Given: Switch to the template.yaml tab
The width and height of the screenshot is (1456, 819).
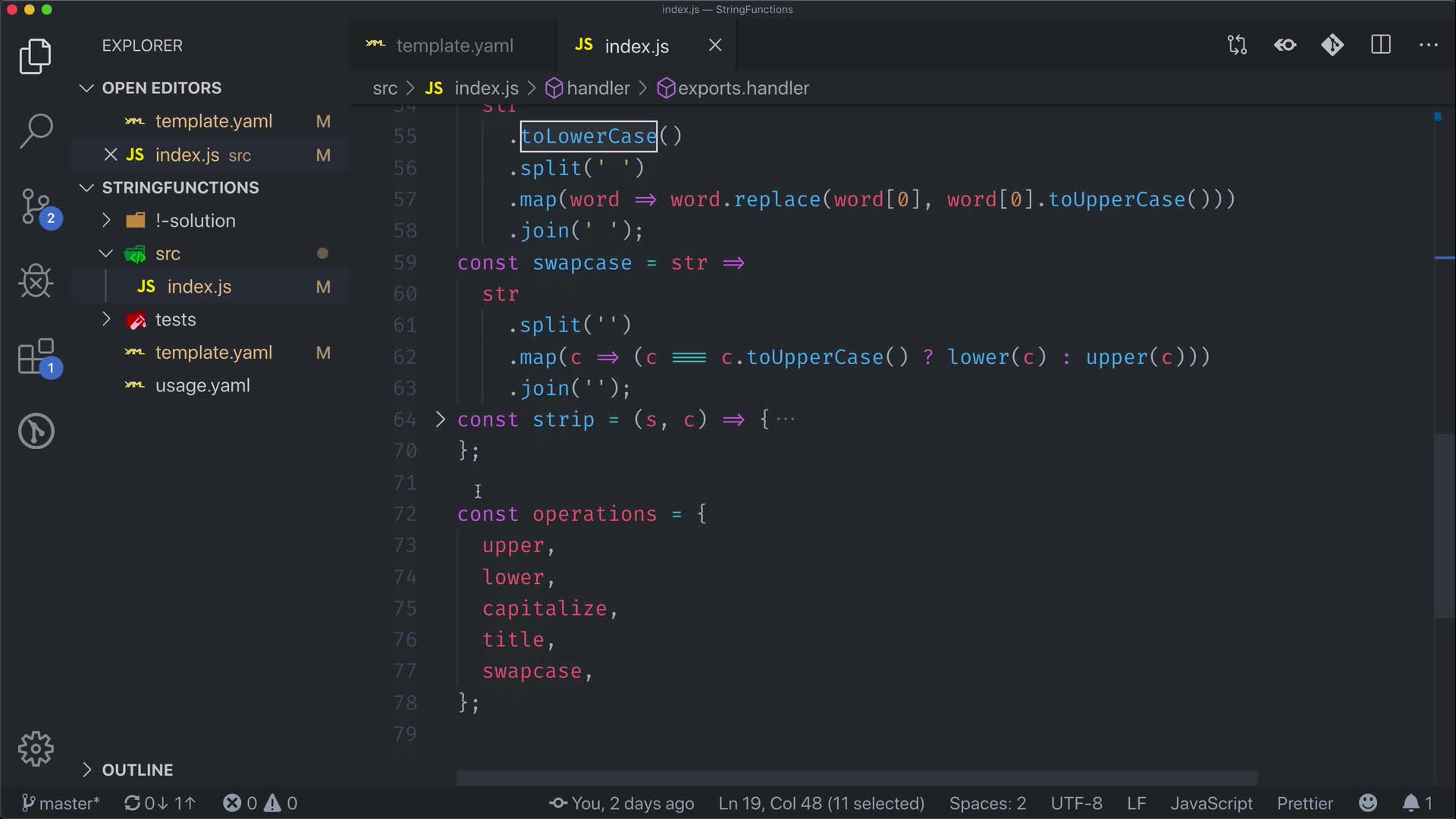Looking at the screenshot, I should [453, 45].
